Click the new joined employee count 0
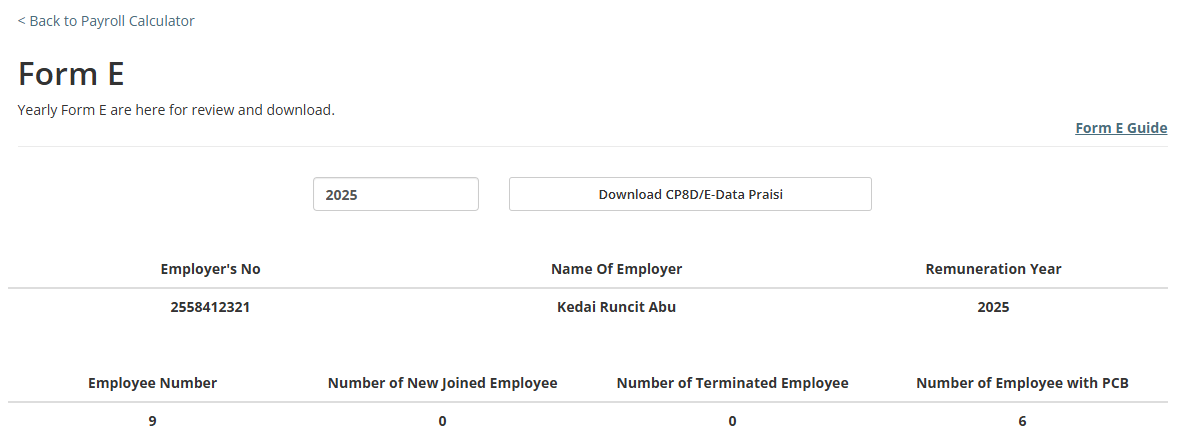This screenshot has height=445, width=1186. 442,421
